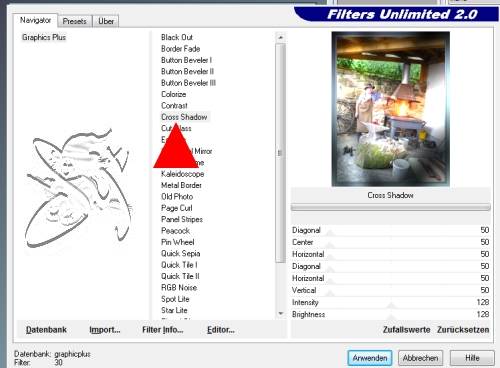Select Quick Tile II filter

[x=180, y=276]
